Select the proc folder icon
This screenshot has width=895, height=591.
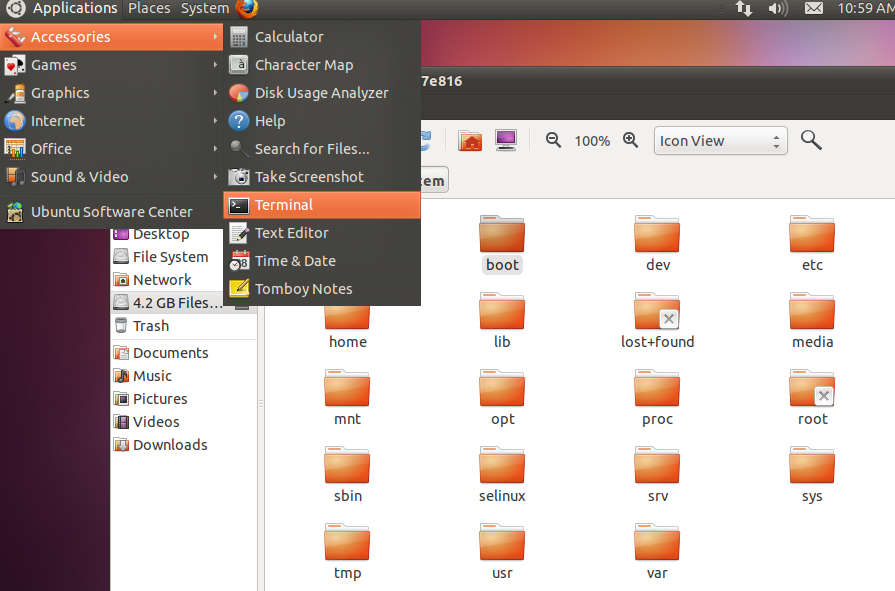[x=657, y=388]
